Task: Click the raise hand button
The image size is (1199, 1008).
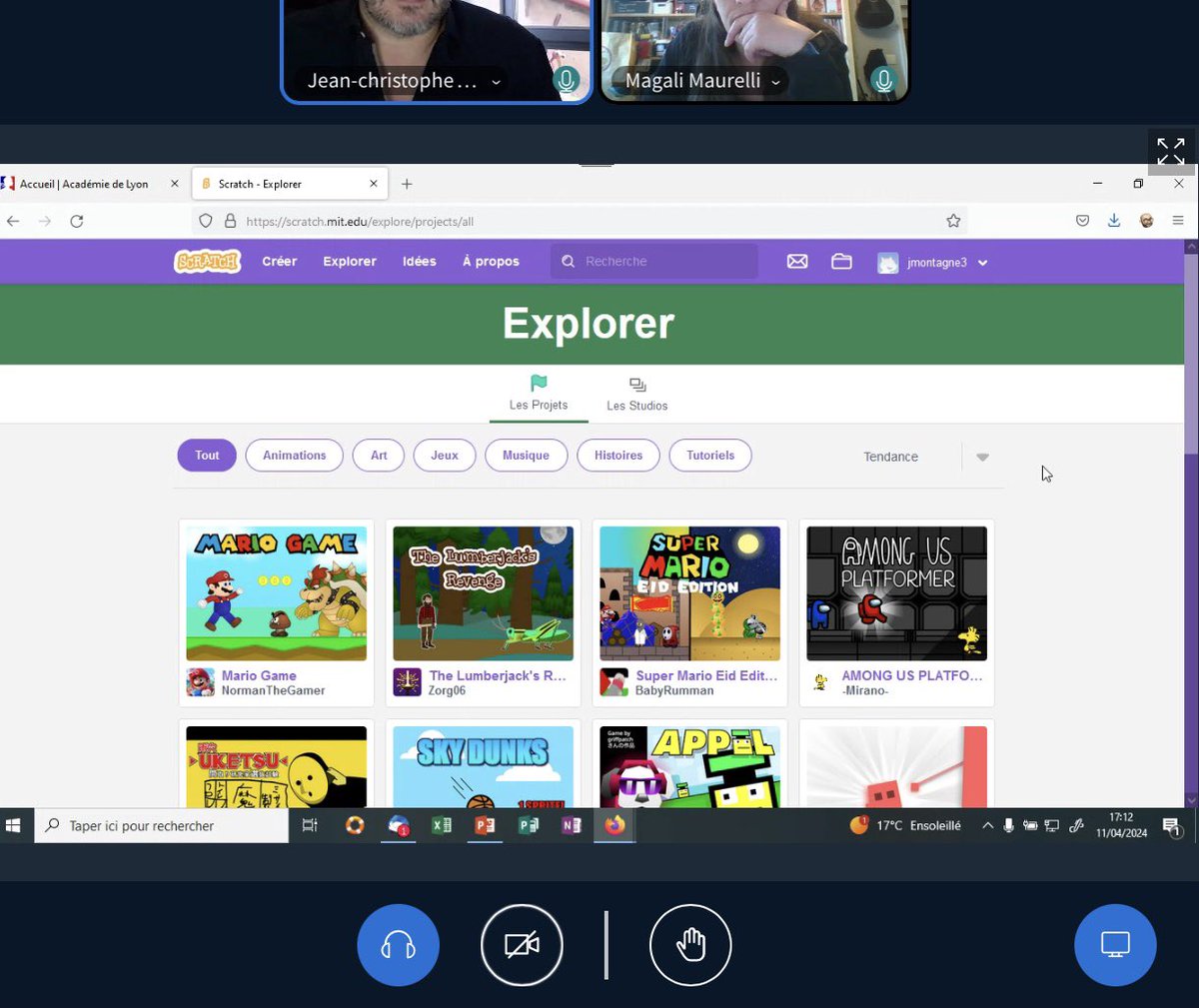Action: (690, 945)
